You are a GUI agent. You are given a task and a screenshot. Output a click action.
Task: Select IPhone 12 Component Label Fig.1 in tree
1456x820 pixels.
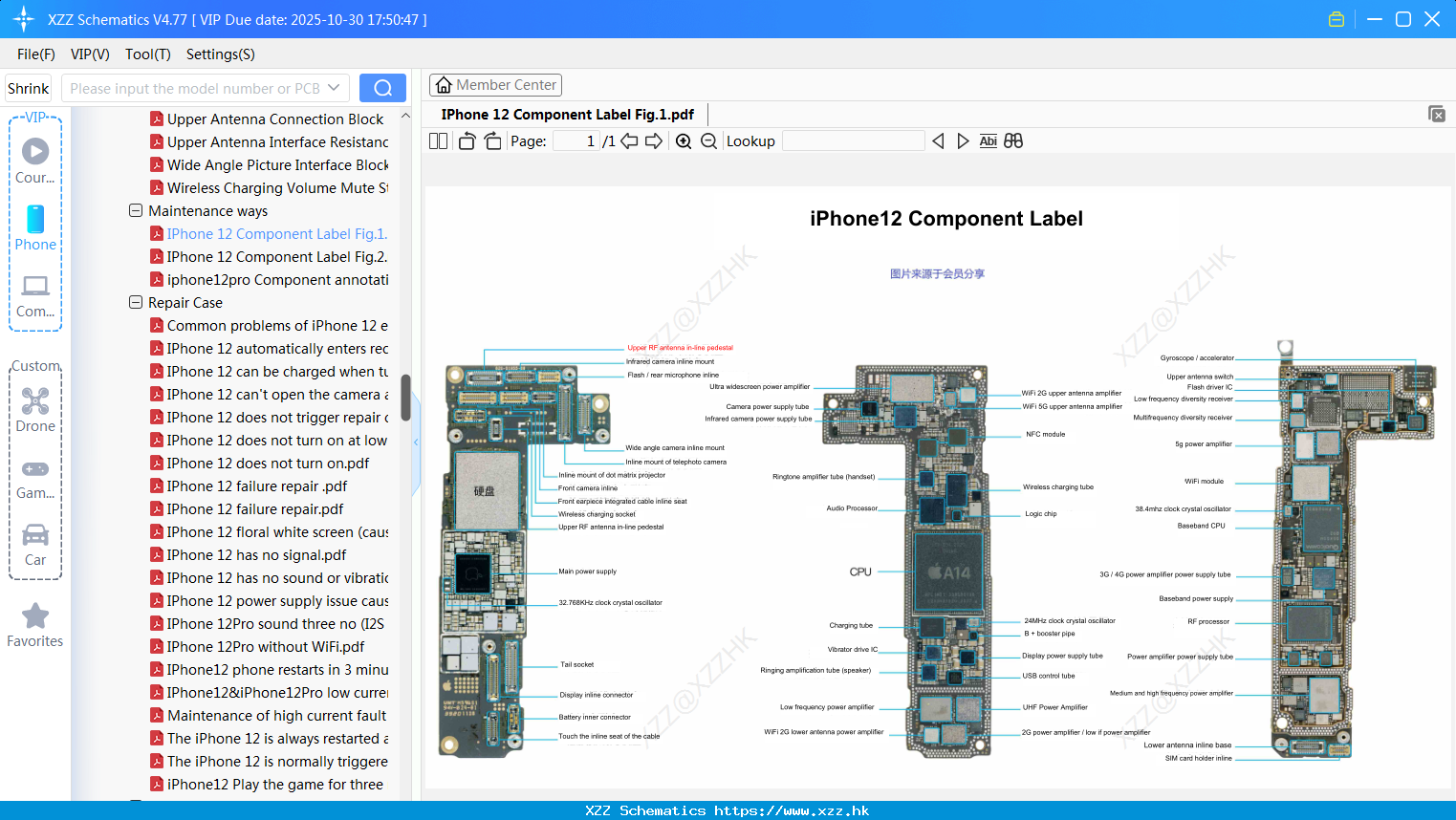pos(269,233)
